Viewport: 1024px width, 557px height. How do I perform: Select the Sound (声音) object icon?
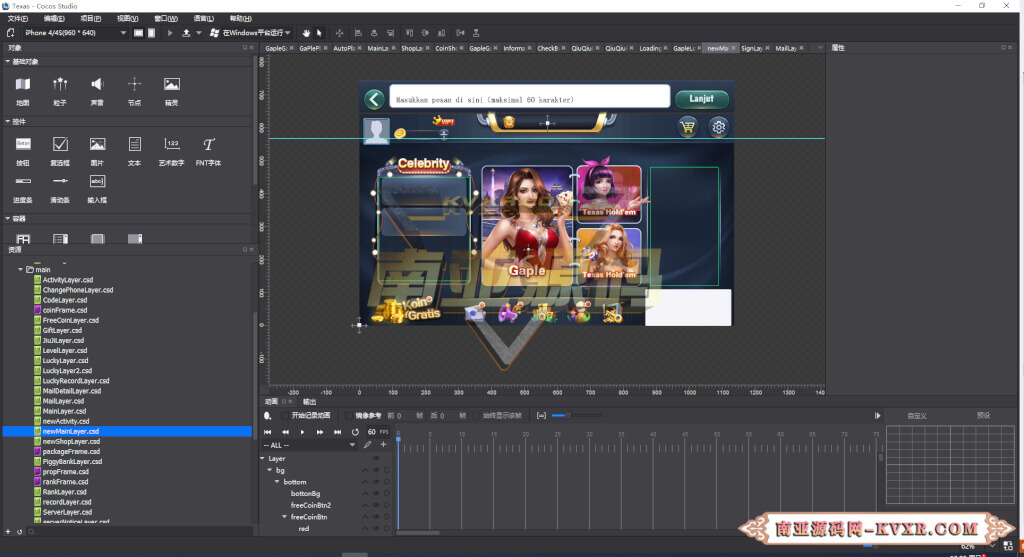coord(97,84)
